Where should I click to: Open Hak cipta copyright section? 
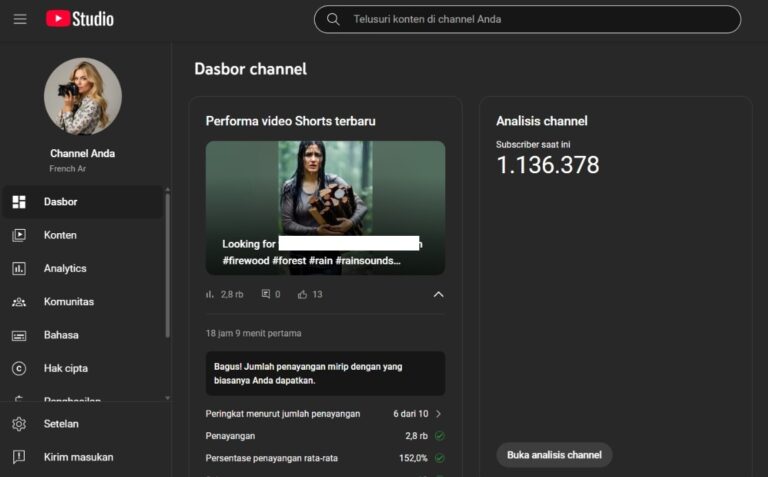(x=65, y=368)
